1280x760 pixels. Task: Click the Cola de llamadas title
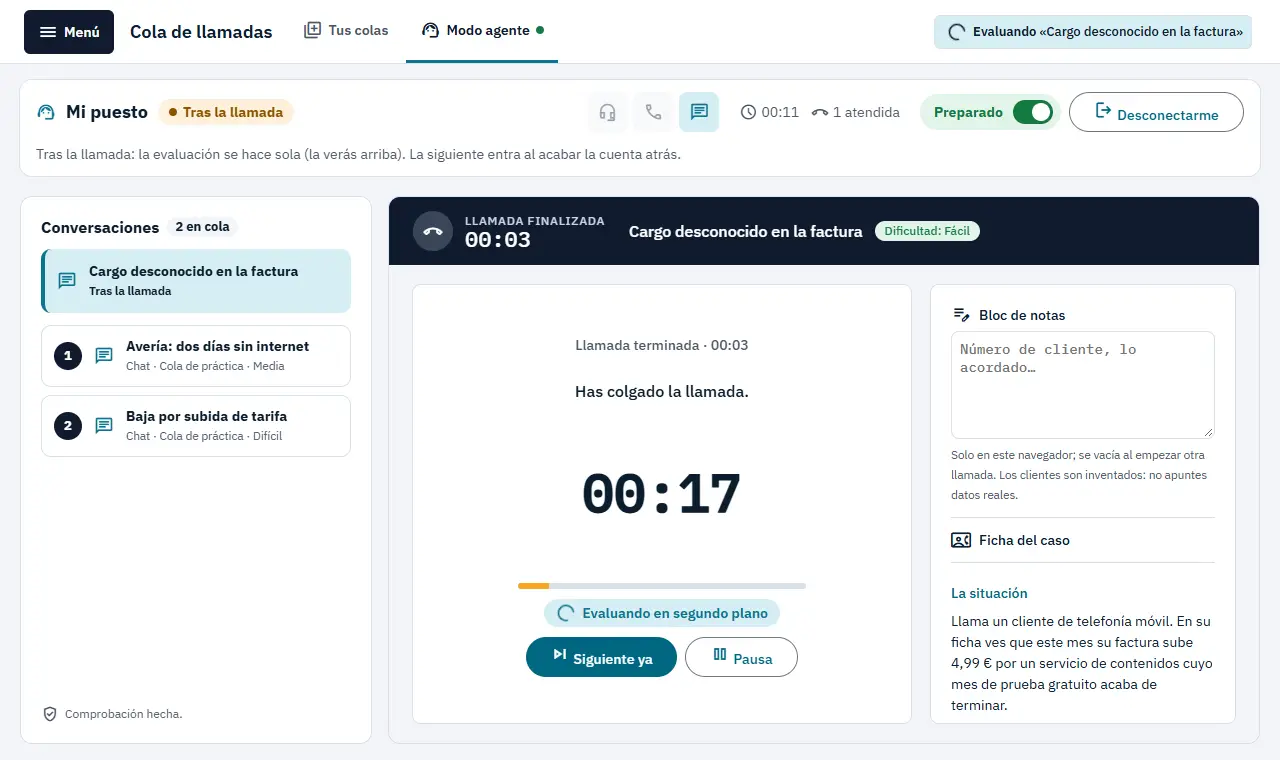201,32
